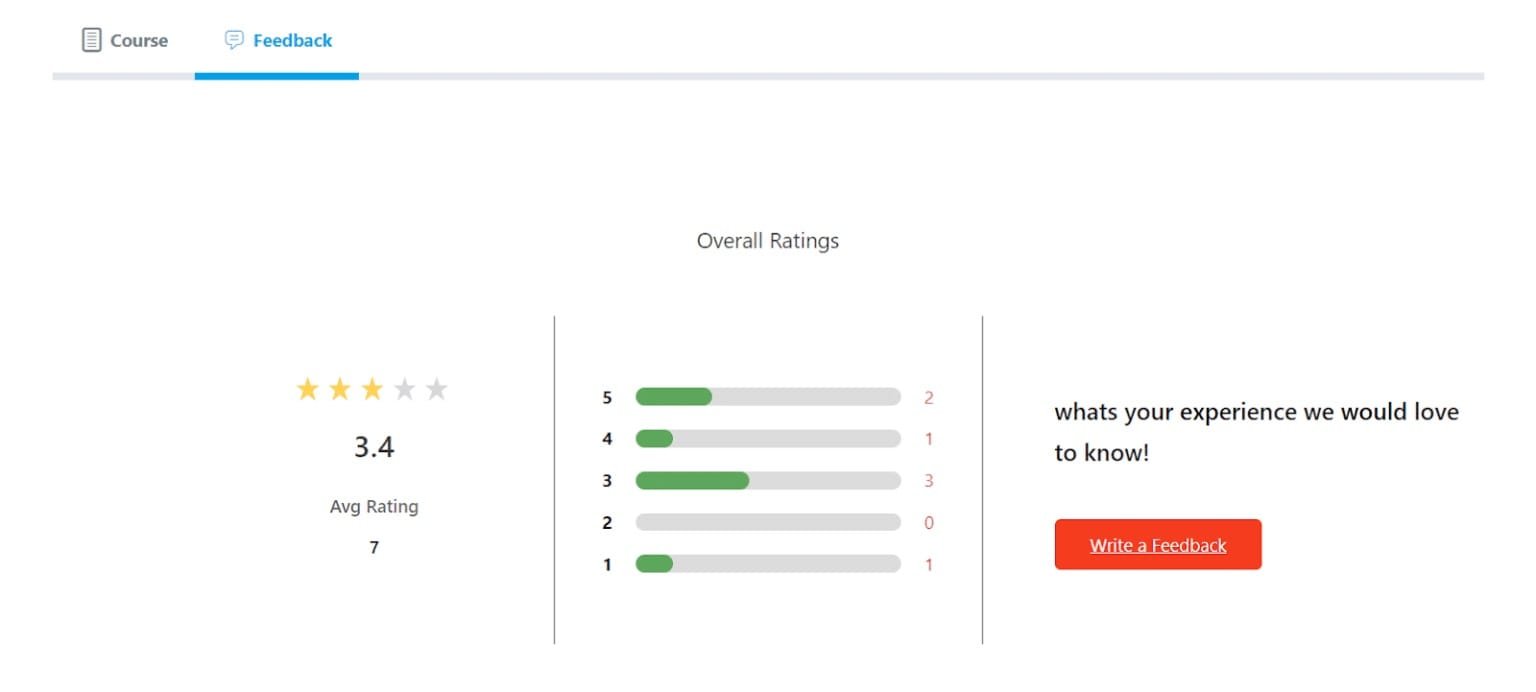The image size is (1536, 692).
Task: Open the Feedback tab
Action: pyautogui.click(x=277, y=41)
